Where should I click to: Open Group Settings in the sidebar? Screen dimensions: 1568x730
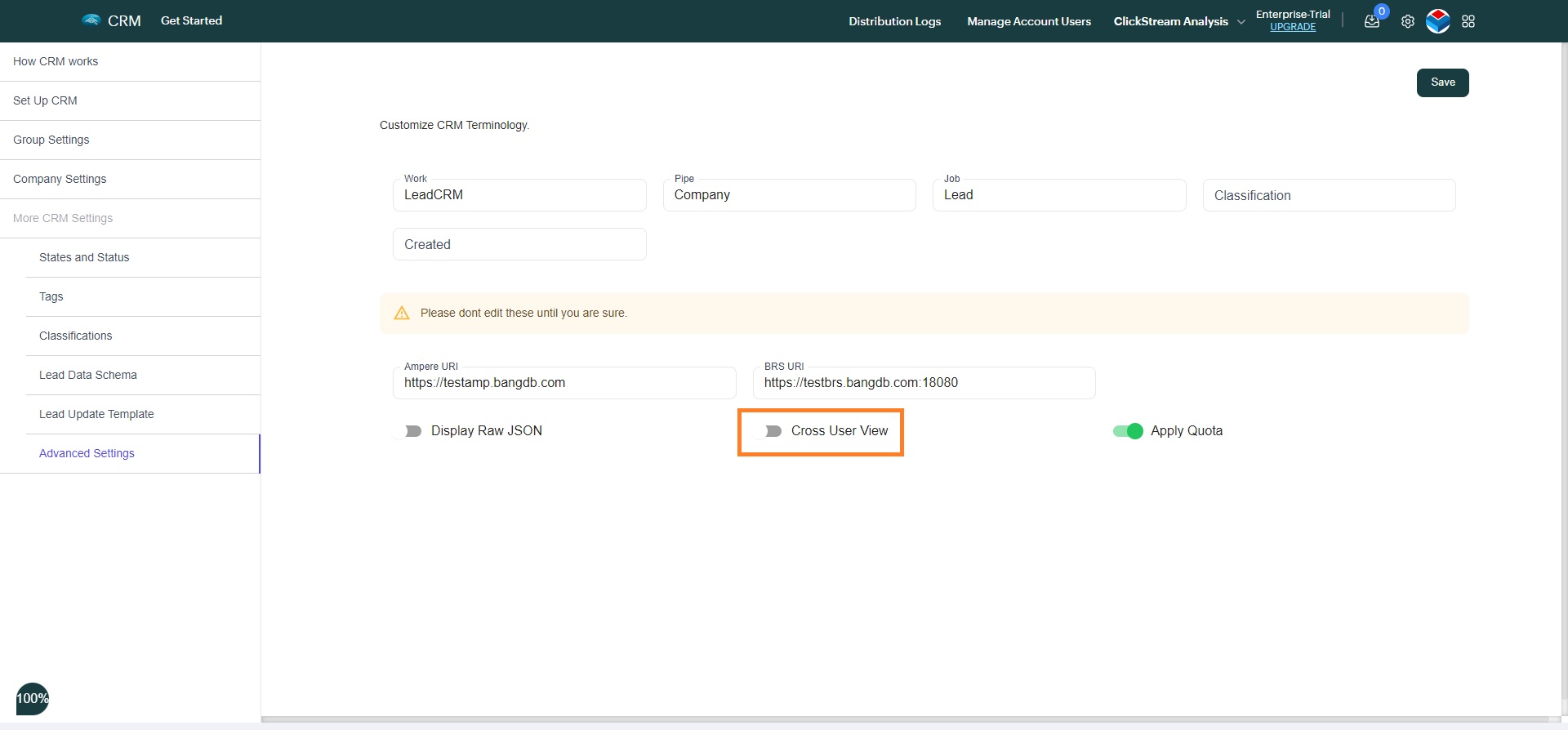pyautogui.click(x=131, y=140)
